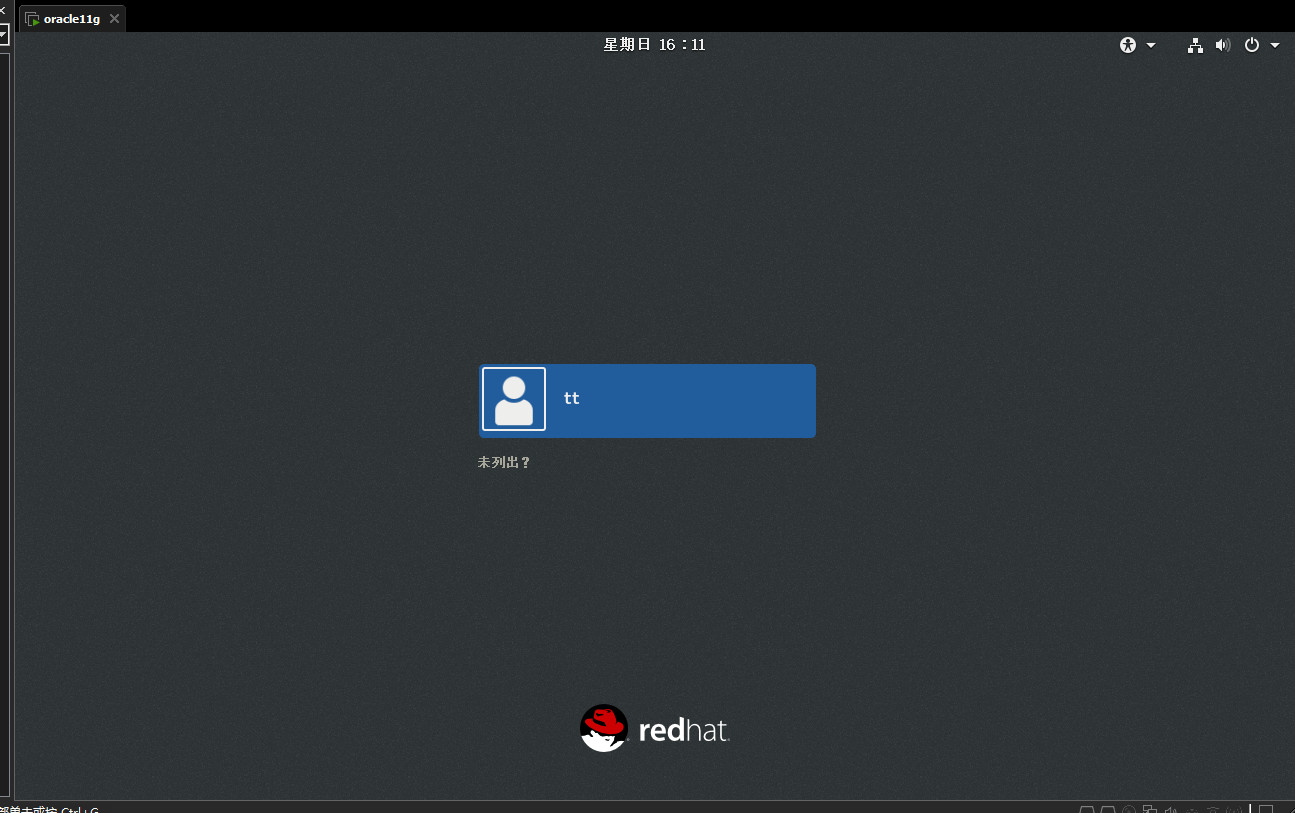Image resolution: width=1295 pixels, height=813 pixels.
Task: Click the 未列出？ link
Action: point(504,463)
